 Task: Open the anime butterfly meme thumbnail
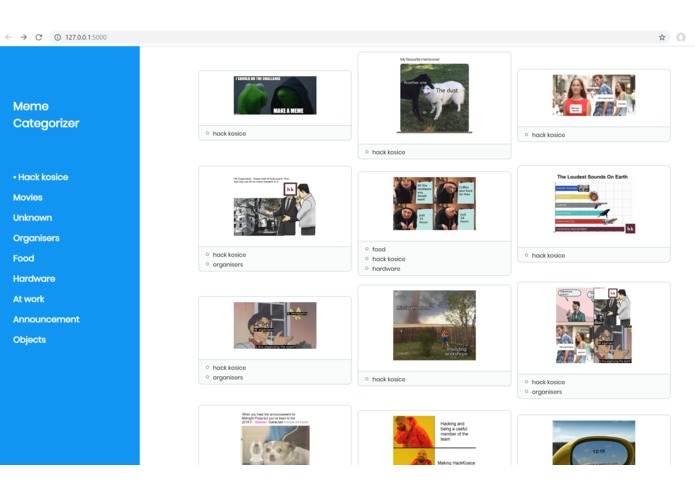275,326
